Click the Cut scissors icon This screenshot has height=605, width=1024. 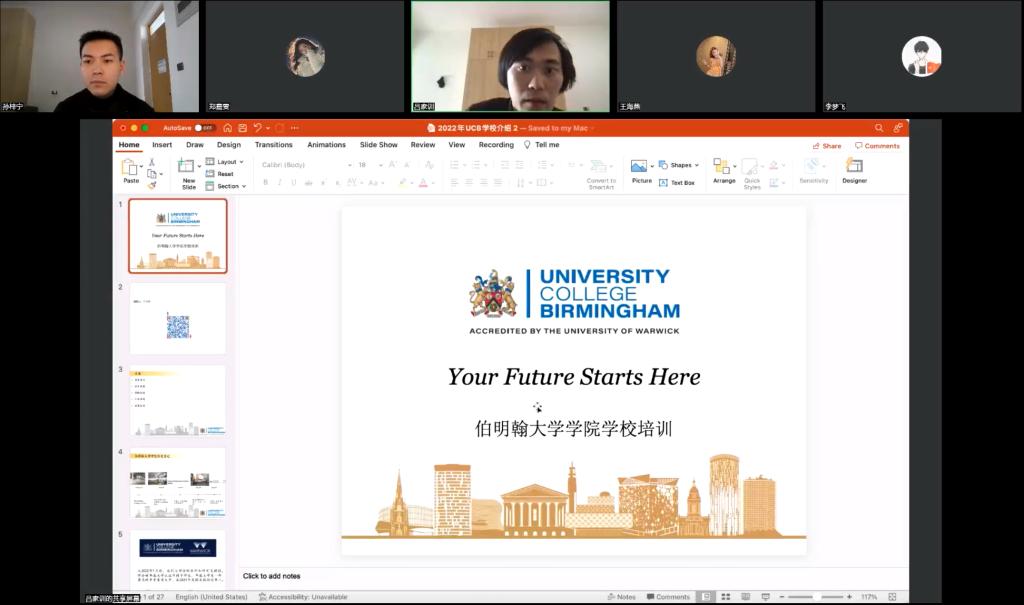point(152,162)
